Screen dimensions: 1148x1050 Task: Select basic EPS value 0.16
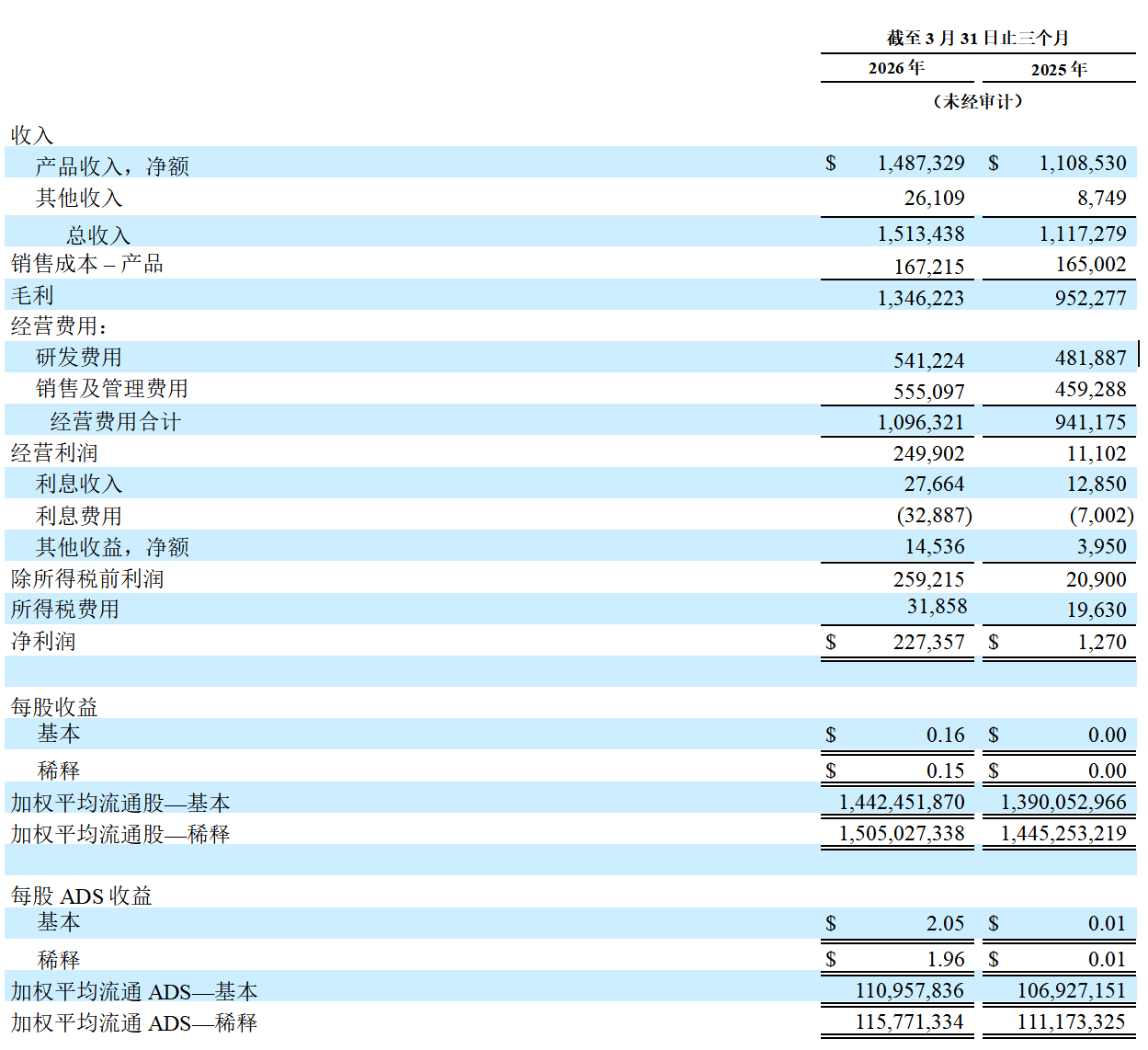946,736
